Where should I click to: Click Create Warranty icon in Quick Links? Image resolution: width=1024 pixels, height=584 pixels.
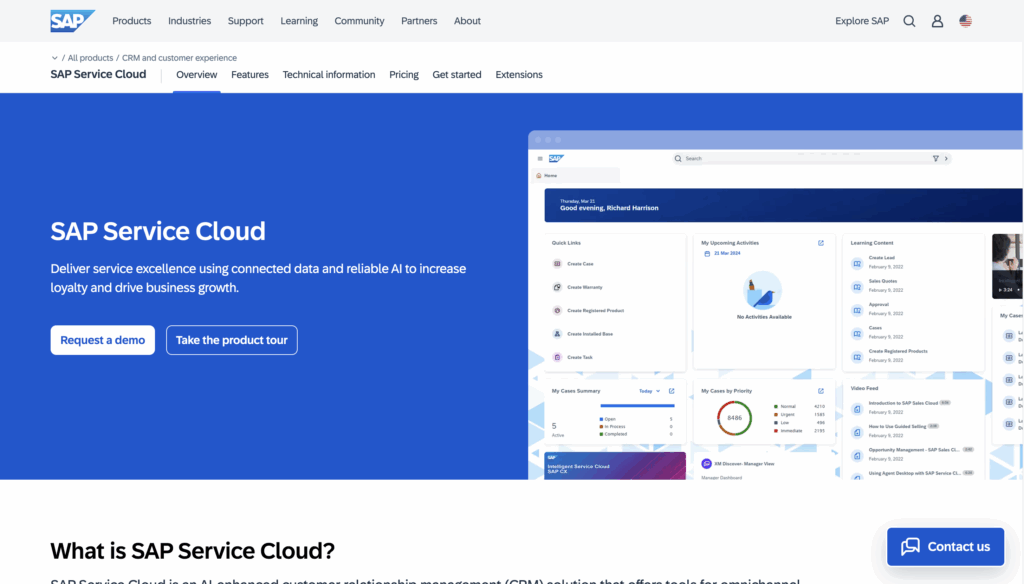click(x=557, y=287)
